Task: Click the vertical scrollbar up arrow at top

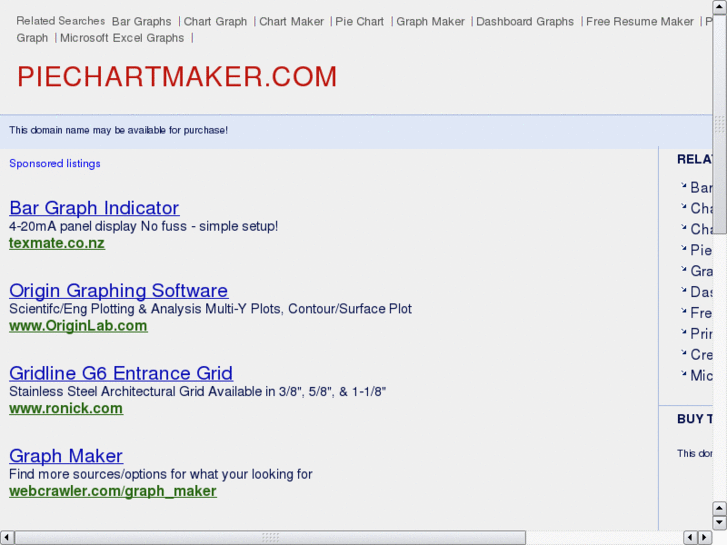Action: (719, 7)
